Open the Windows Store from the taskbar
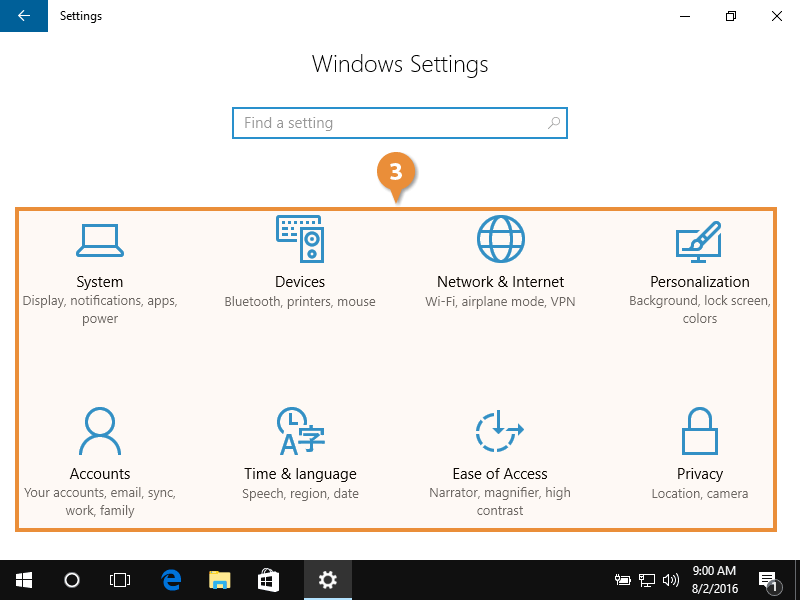Screen dimensions: 800x600 pos(268,580)
